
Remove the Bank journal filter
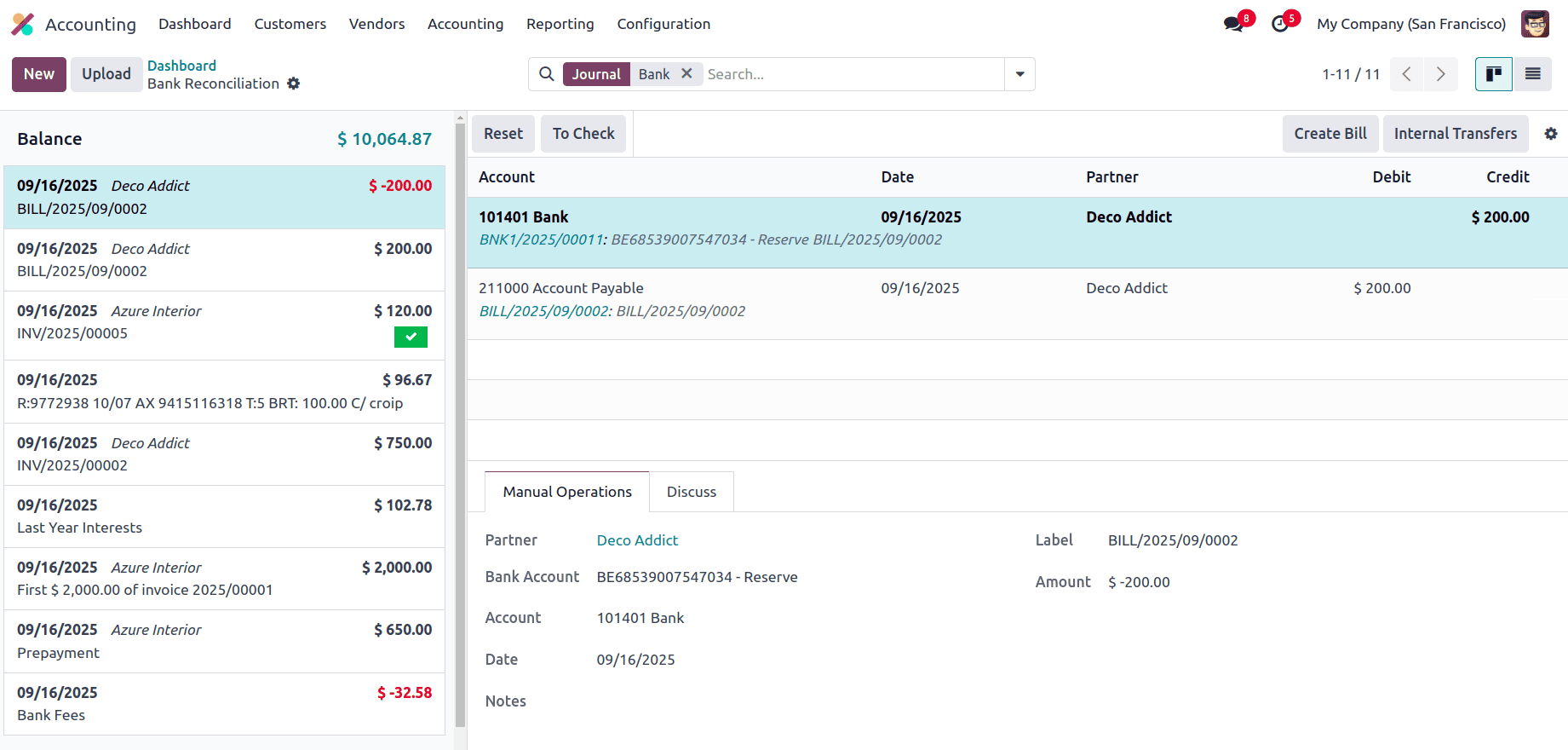pyautogui.click(x=686, y=73)
